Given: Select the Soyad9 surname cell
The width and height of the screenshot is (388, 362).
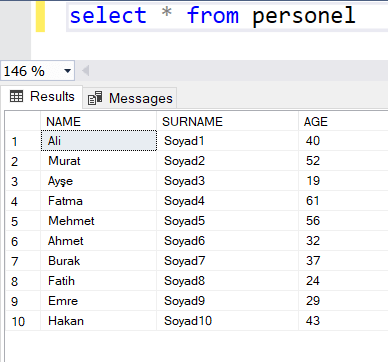Looking at the screenshot, I should [227, 301].
